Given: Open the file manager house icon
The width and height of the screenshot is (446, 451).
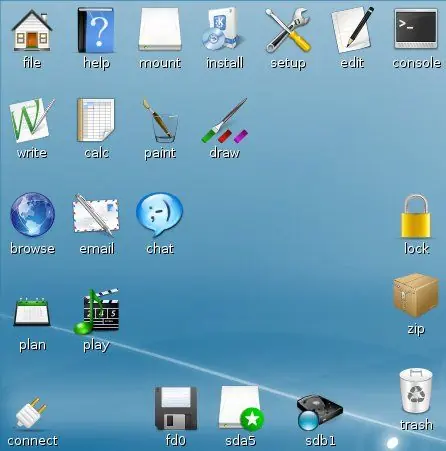Looking at the screenshot, I should point(32,30).
